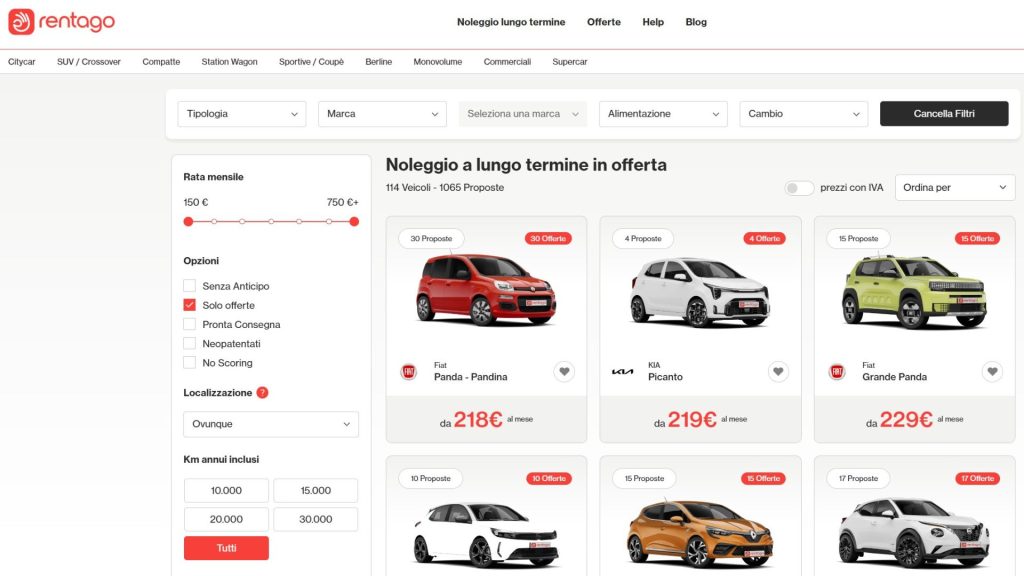Add the Fiat Panda Pandina to favorites
The height and width of the screenshot is (576, 1024).
[x=564, y=371]
